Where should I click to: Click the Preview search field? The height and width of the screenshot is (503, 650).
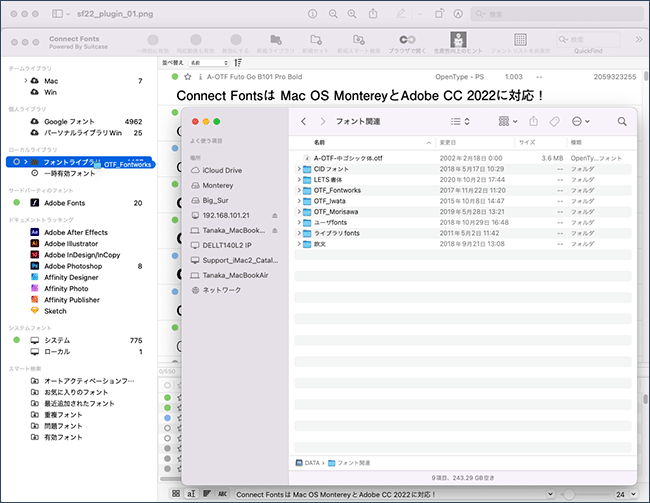tap(557, 14)
